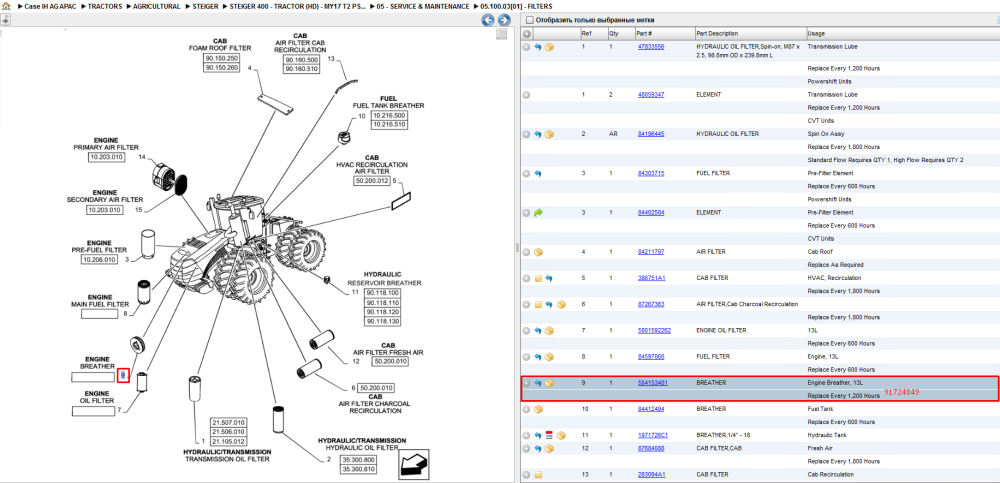Screen dimensions: 1000x483
Task: Open diagram reference box 21.507.010
Action: (x=228, y=423)
